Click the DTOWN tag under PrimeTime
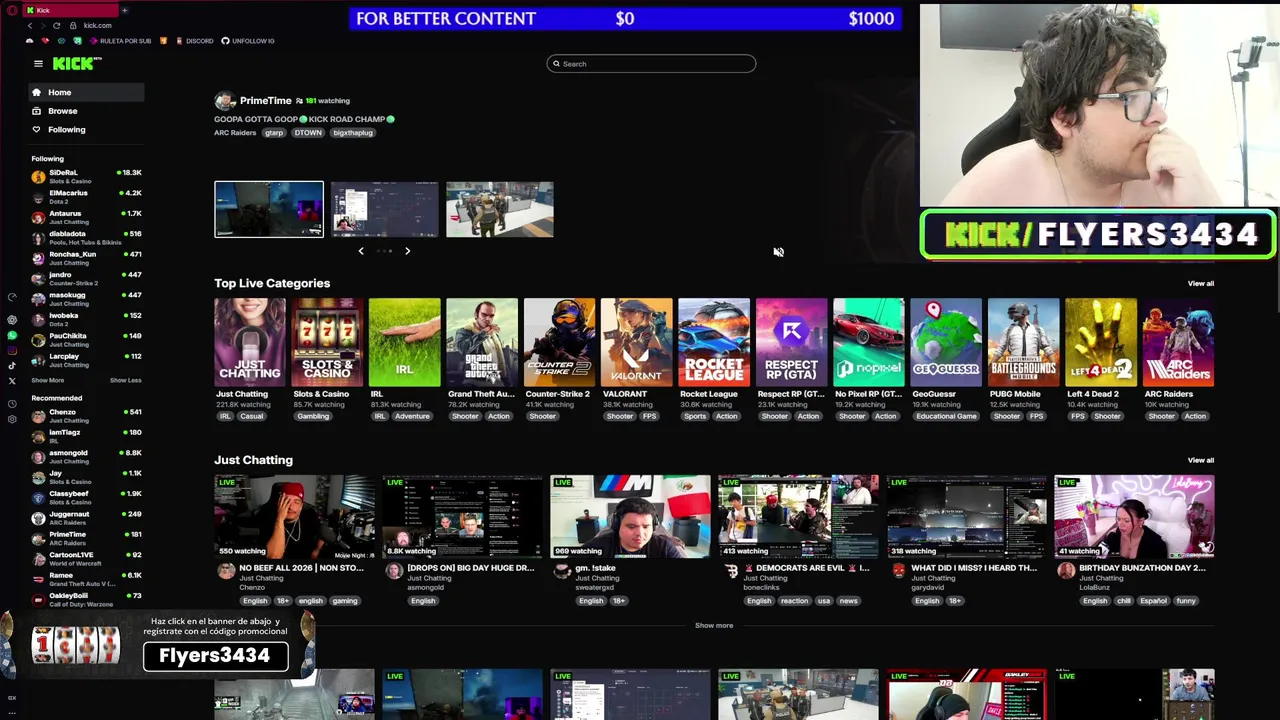Screen dimensions: 1280x720 tap(308, 133)
